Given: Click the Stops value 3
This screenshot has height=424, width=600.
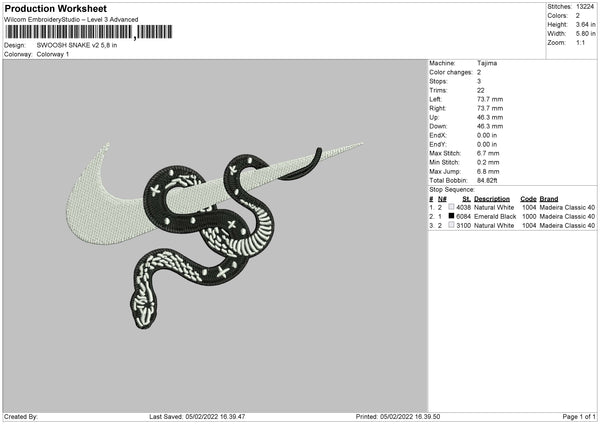Looking at the screenshot, I should pos(479,81).
